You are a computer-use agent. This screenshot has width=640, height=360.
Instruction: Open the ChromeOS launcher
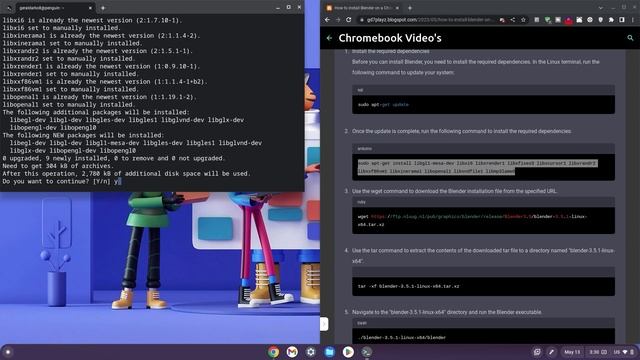(8, 352)
